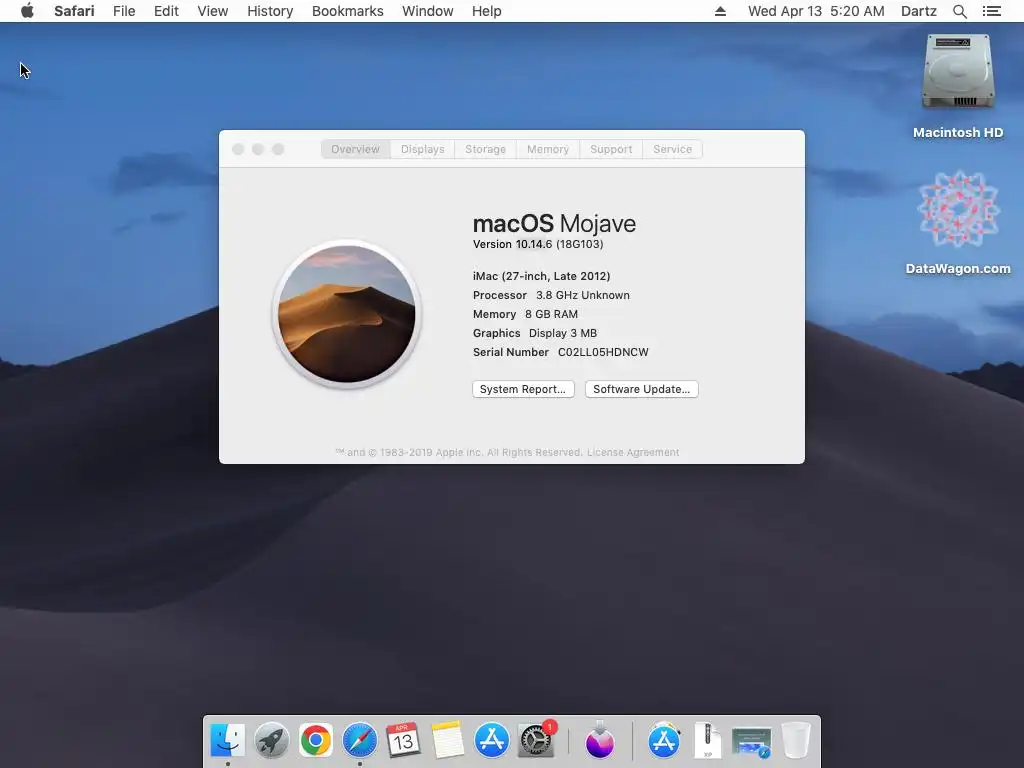
Task: Open Notes app in the dock
Action: click(x=447, y=740)
